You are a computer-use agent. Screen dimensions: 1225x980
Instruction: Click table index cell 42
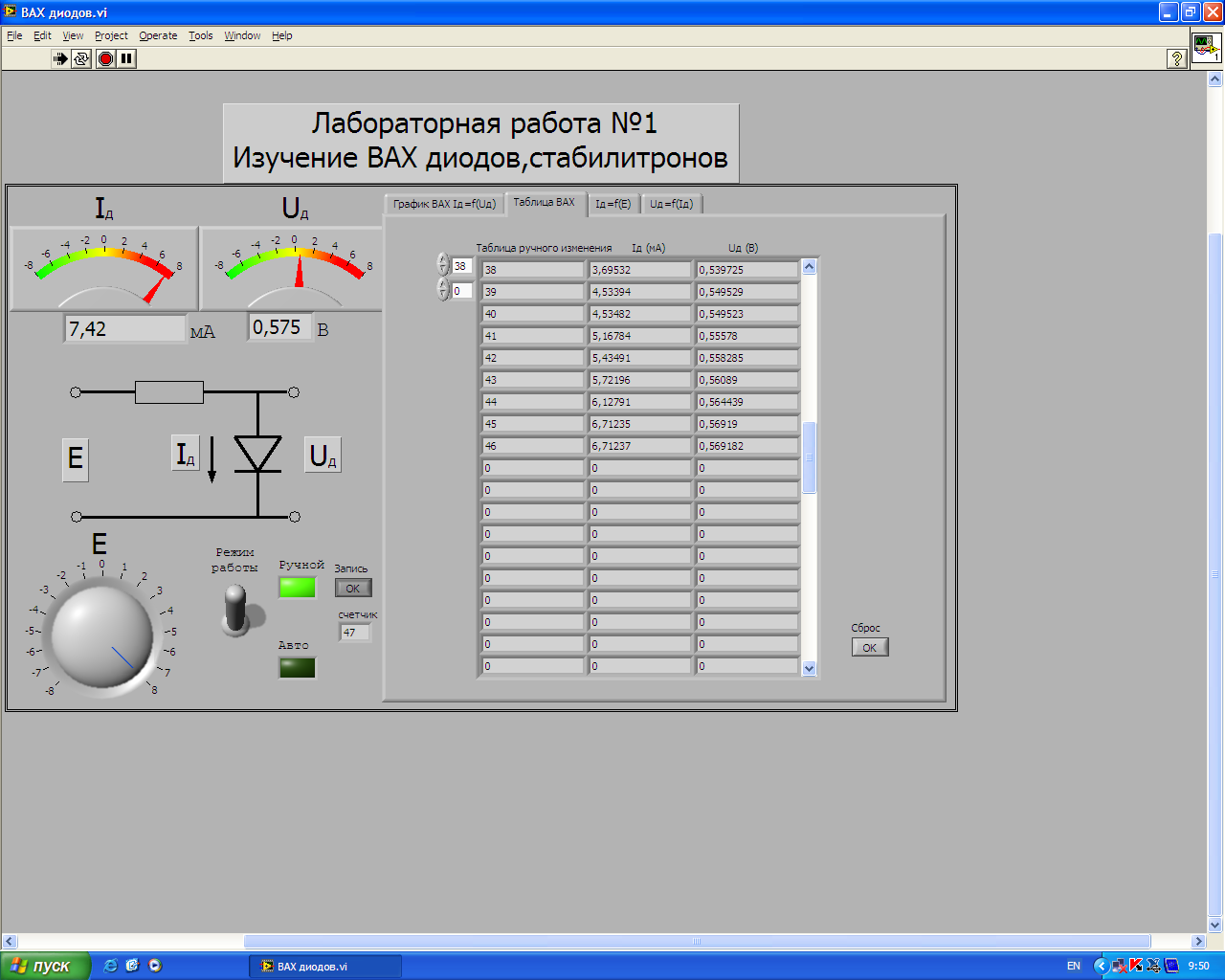(x=533, y=358)
